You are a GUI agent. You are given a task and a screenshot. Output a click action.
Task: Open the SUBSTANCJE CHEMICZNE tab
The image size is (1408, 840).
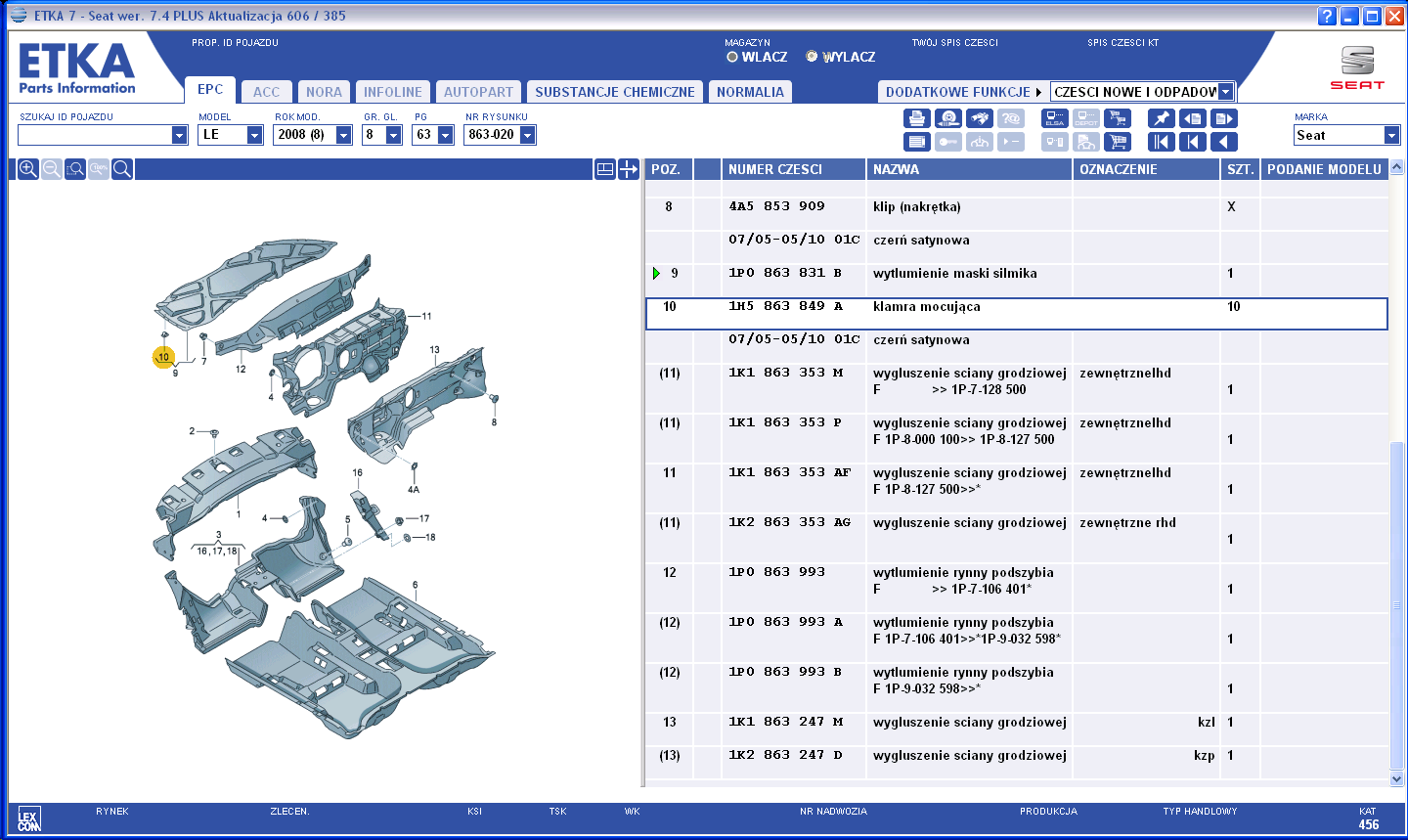[x=615, y=92]
